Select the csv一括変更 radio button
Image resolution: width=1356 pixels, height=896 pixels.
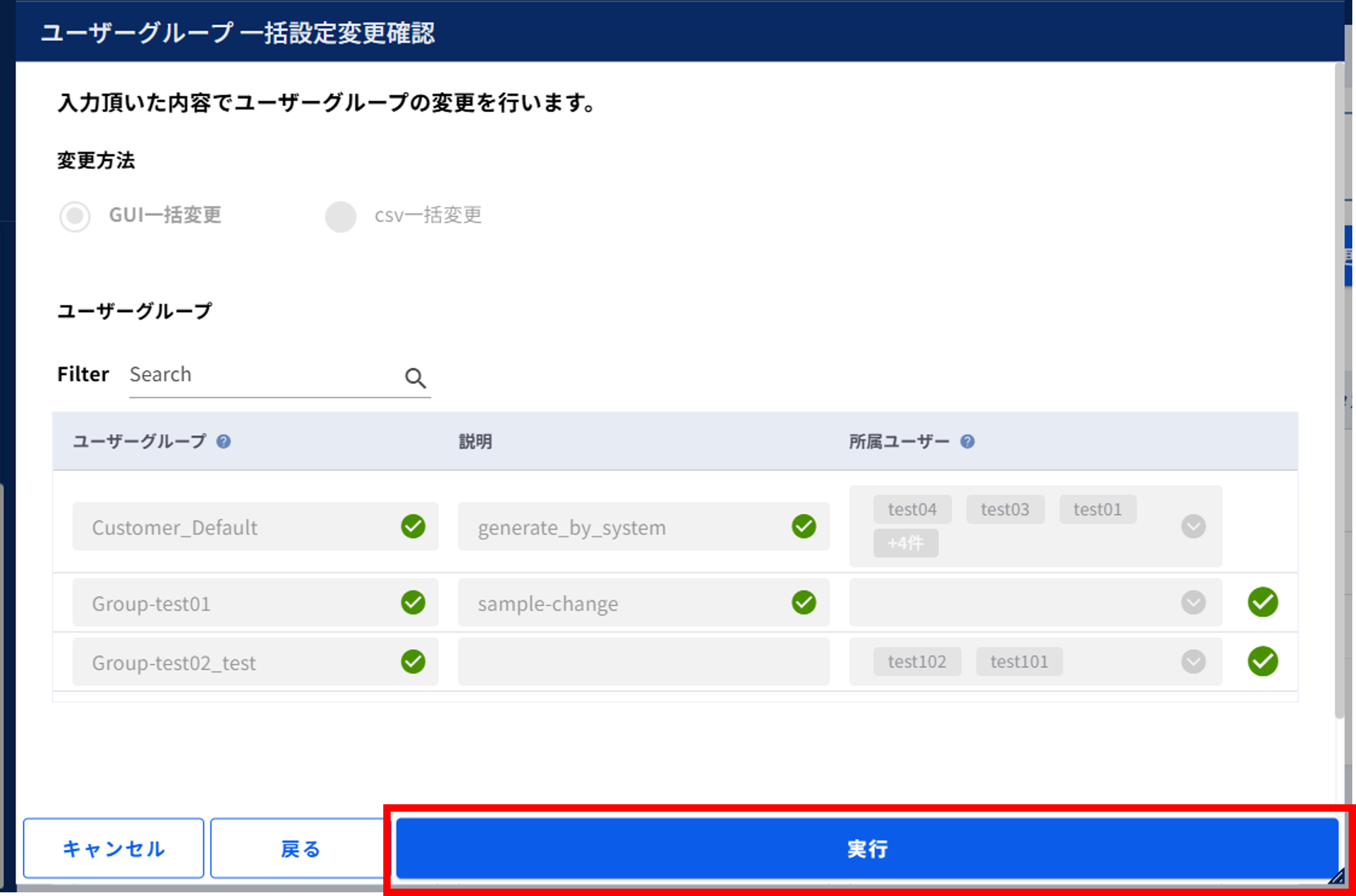341,217
